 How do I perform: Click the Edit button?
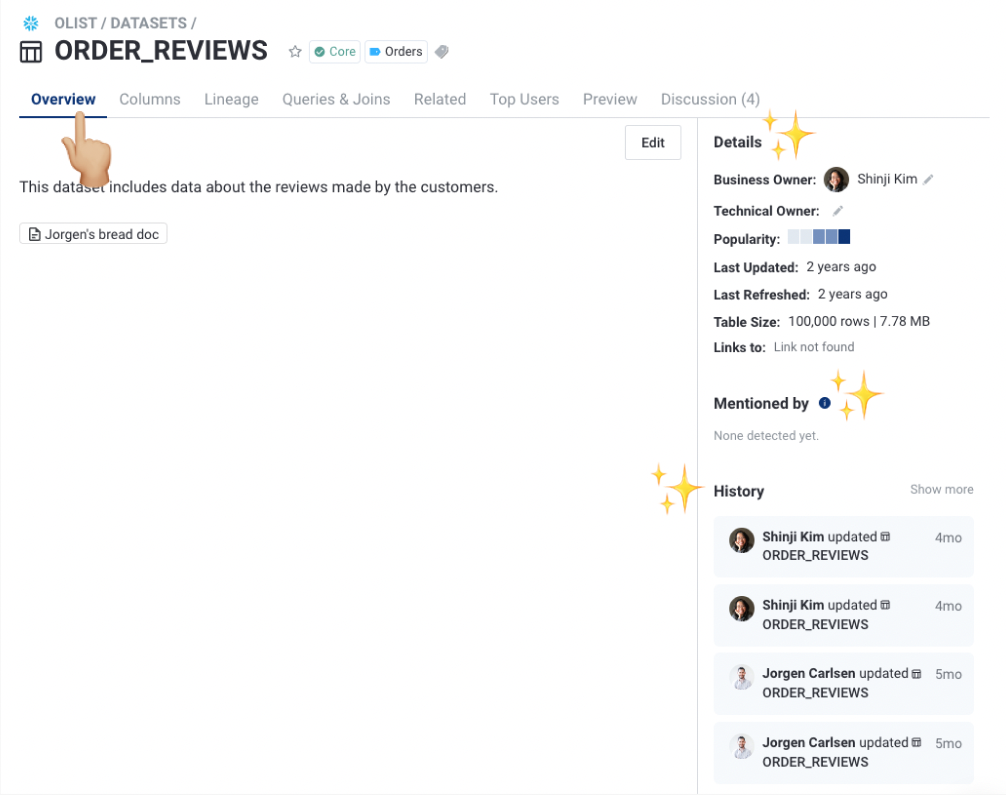652,143
